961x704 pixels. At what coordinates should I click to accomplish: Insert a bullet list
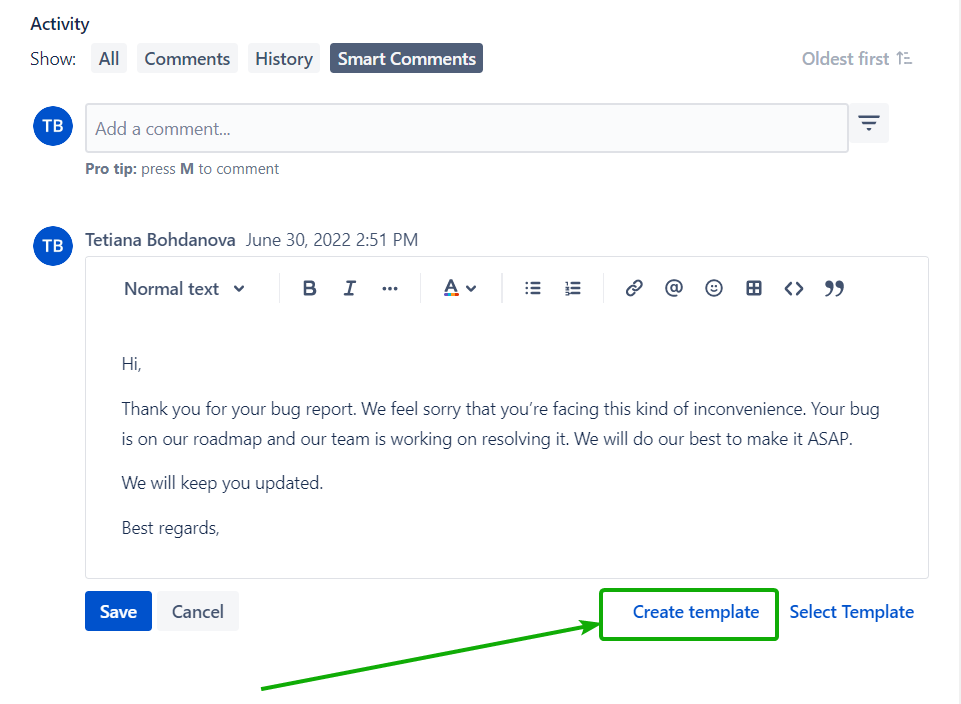click(x=533, y=288)
